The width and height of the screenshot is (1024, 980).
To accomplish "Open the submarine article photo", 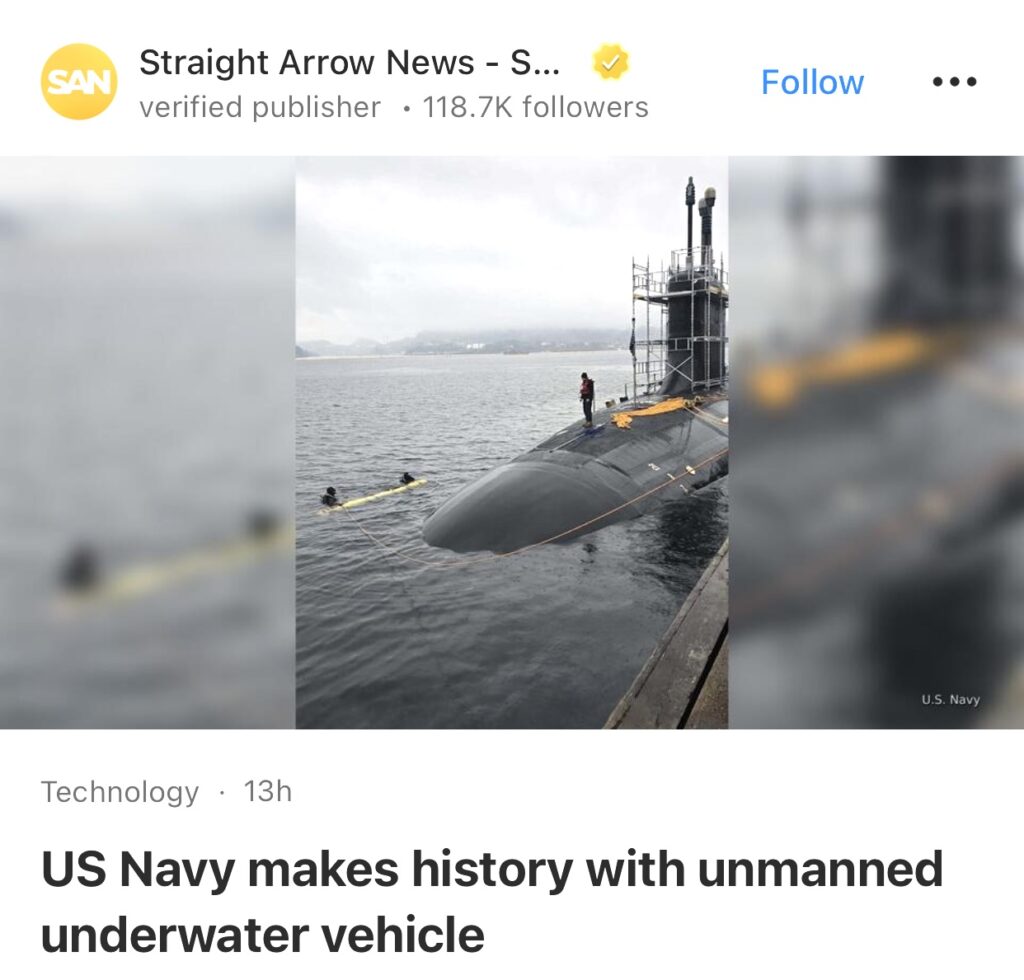I will pyautogui.click(x=511, y=442).
